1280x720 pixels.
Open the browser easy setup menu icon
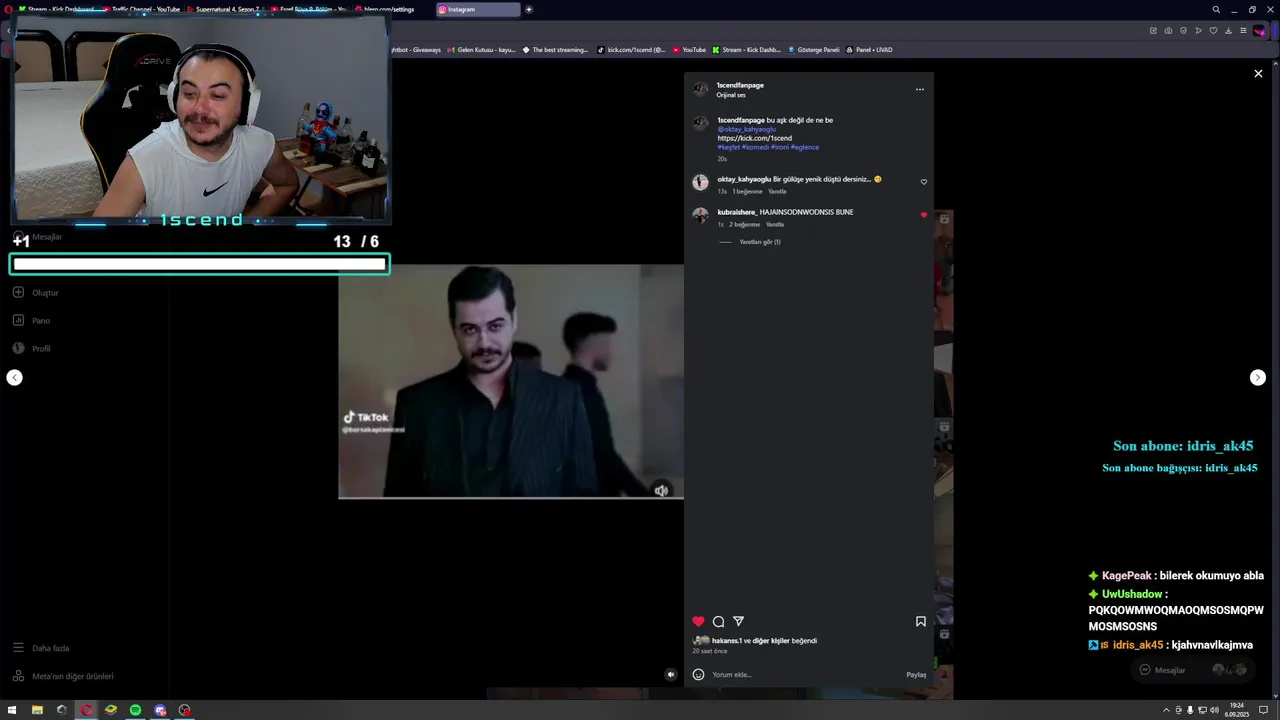click(x=1243, y=30)
